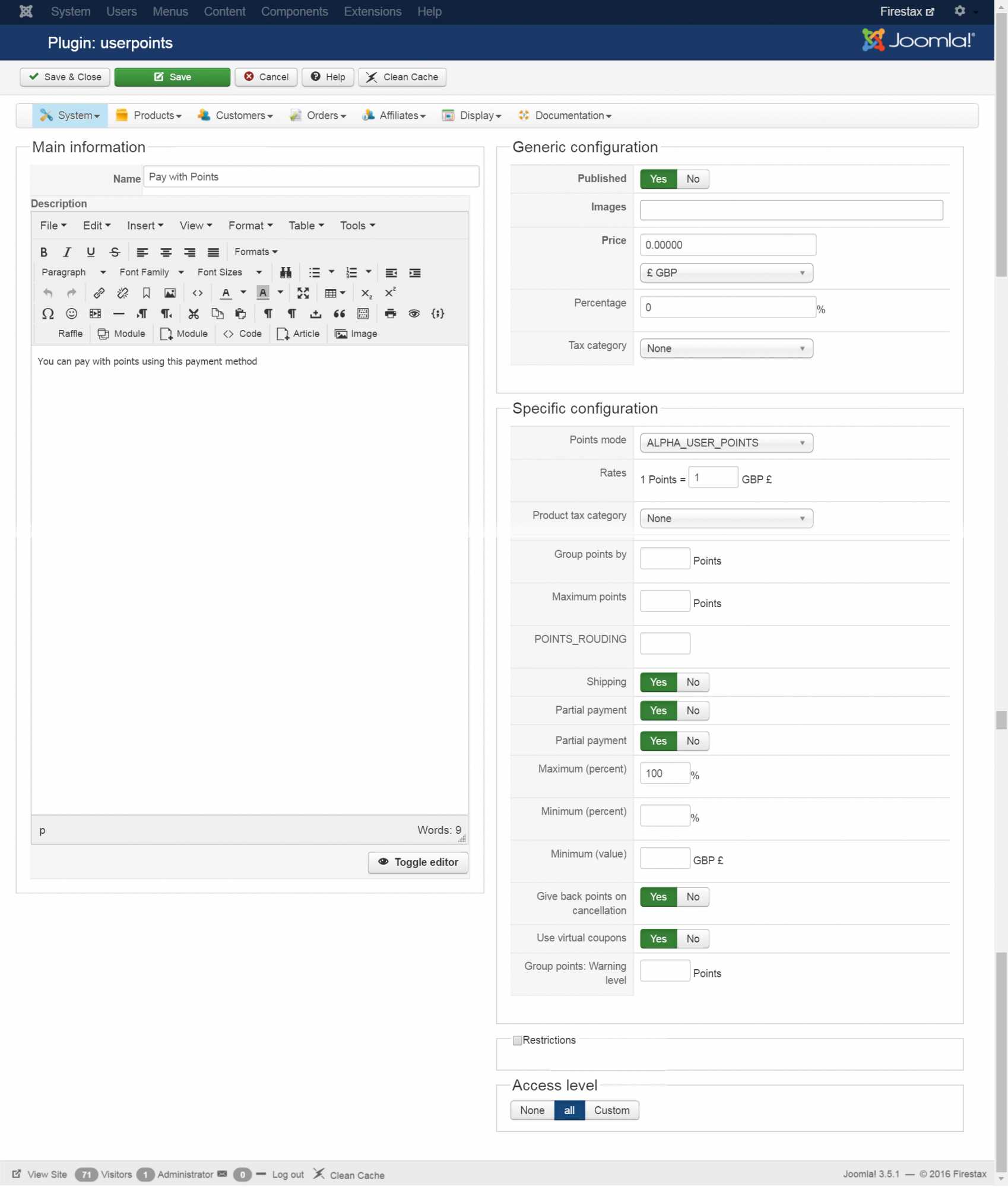1008x1187 pixels.
Task: Apply bold formatting in editor
Action: pos(43,252)
